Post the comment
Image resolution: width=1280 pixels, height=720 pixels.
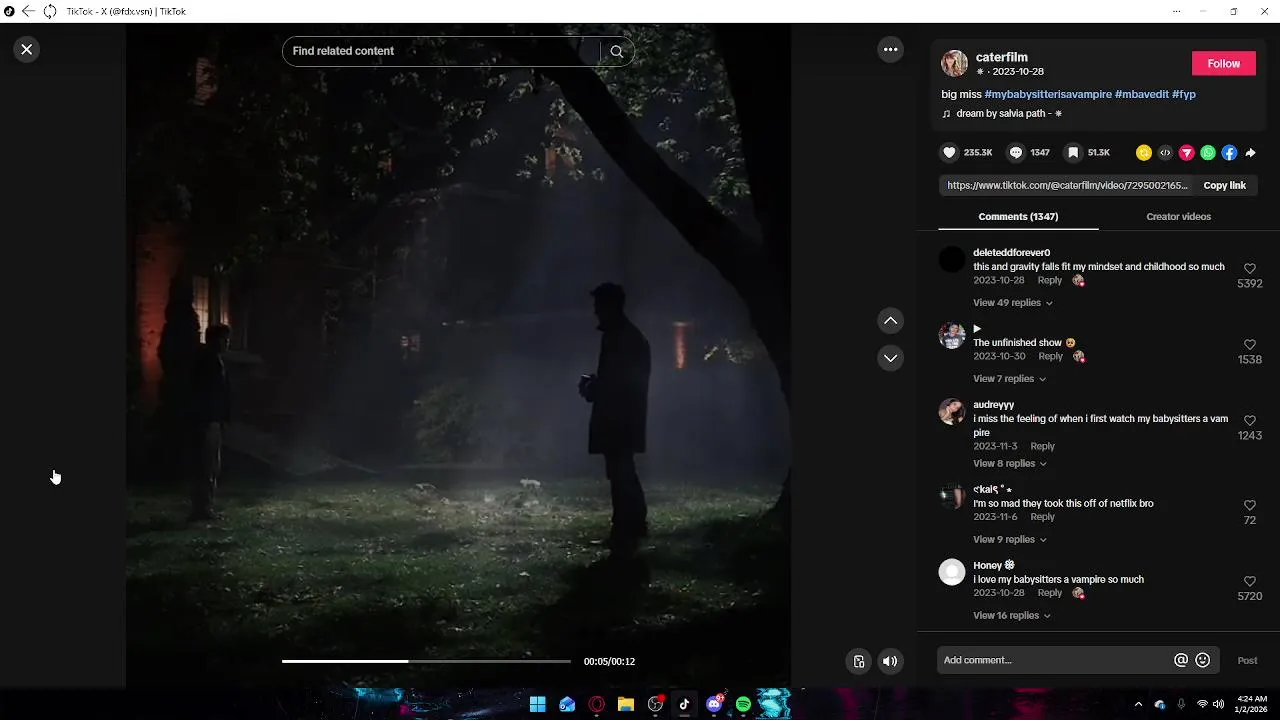1247,660
